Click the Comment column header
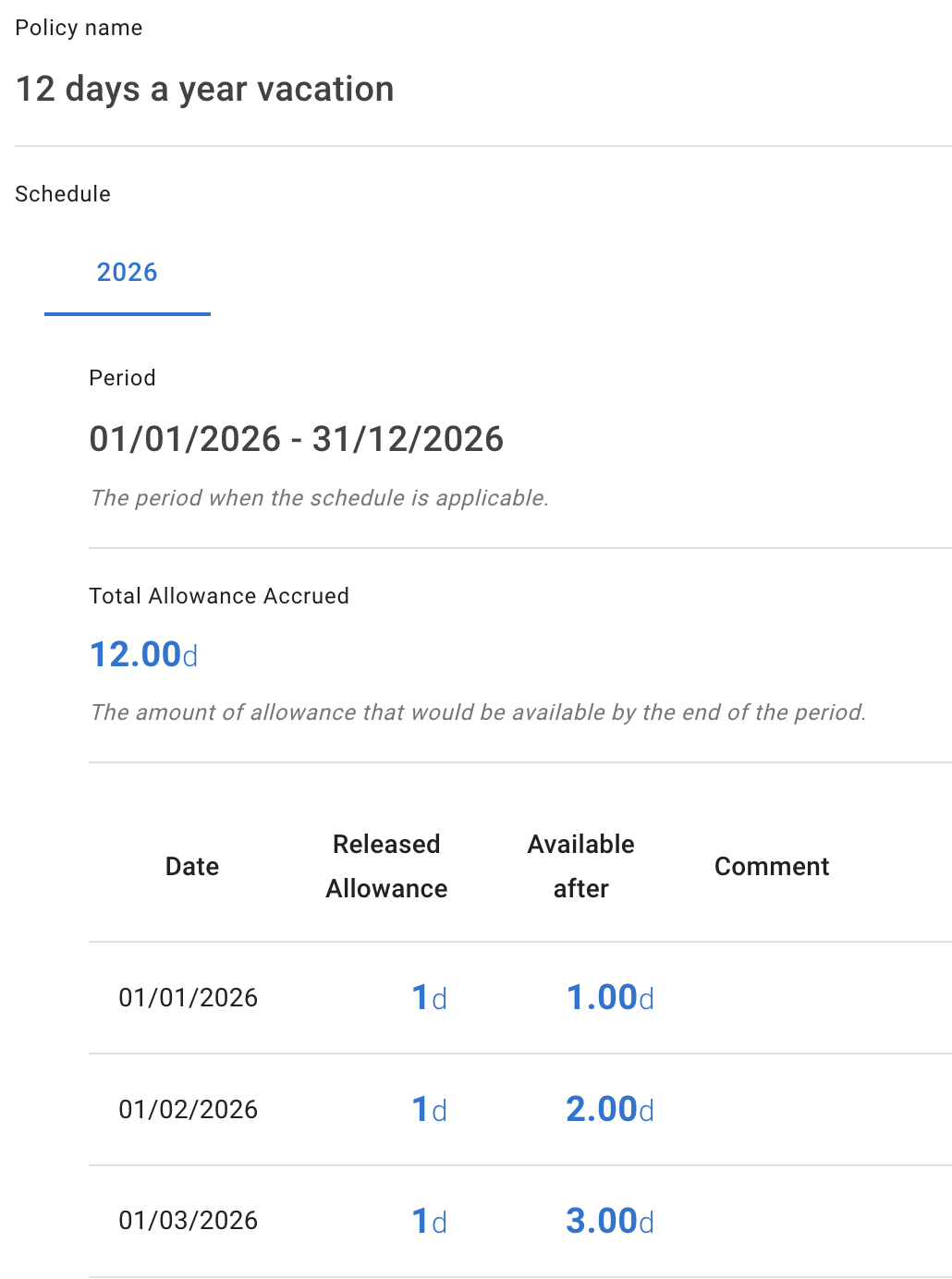 [772, 866]
